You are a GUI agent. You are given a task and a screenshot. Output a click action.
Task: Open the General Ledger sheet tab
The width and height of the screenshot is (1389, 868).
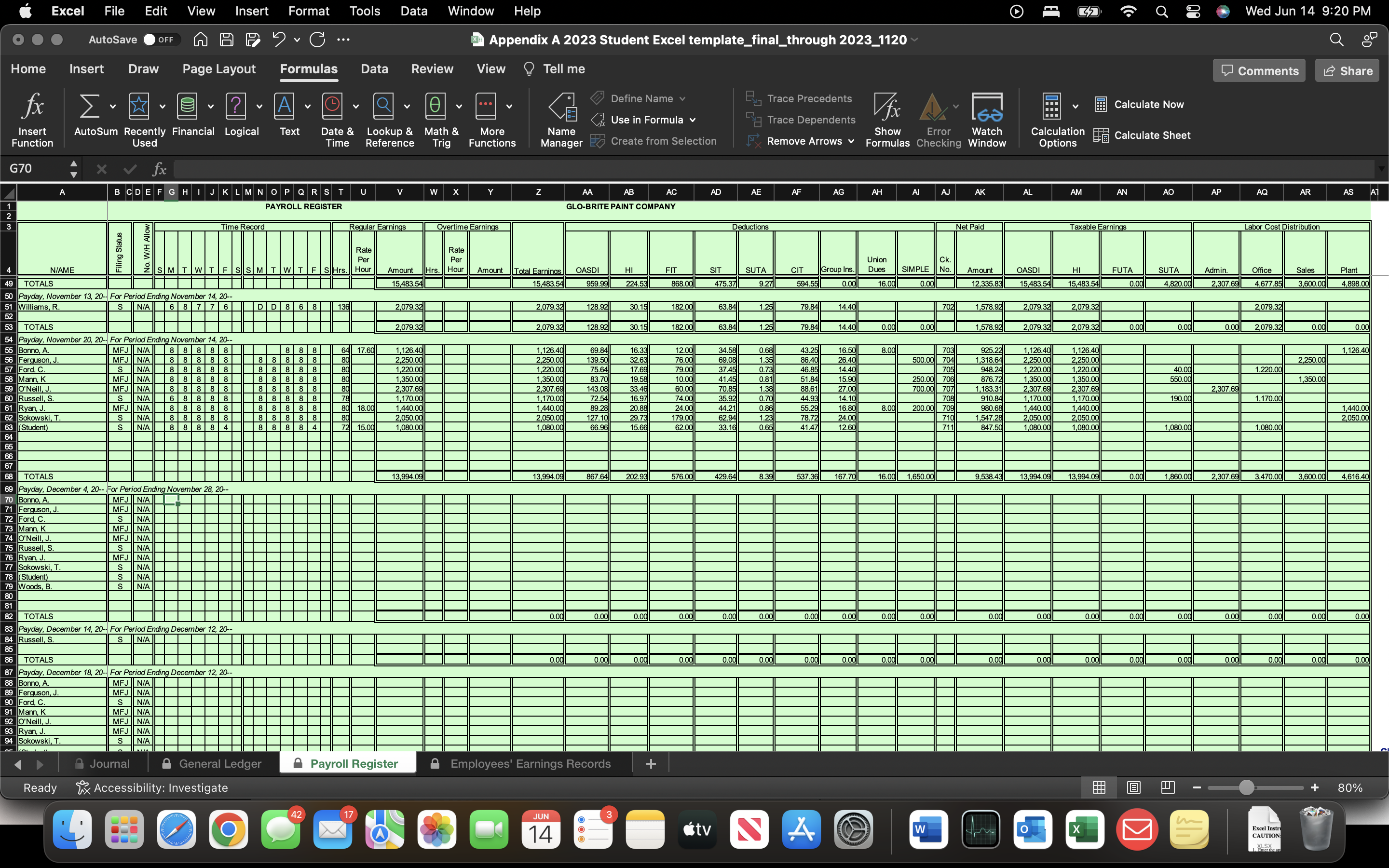coord(212,763)
